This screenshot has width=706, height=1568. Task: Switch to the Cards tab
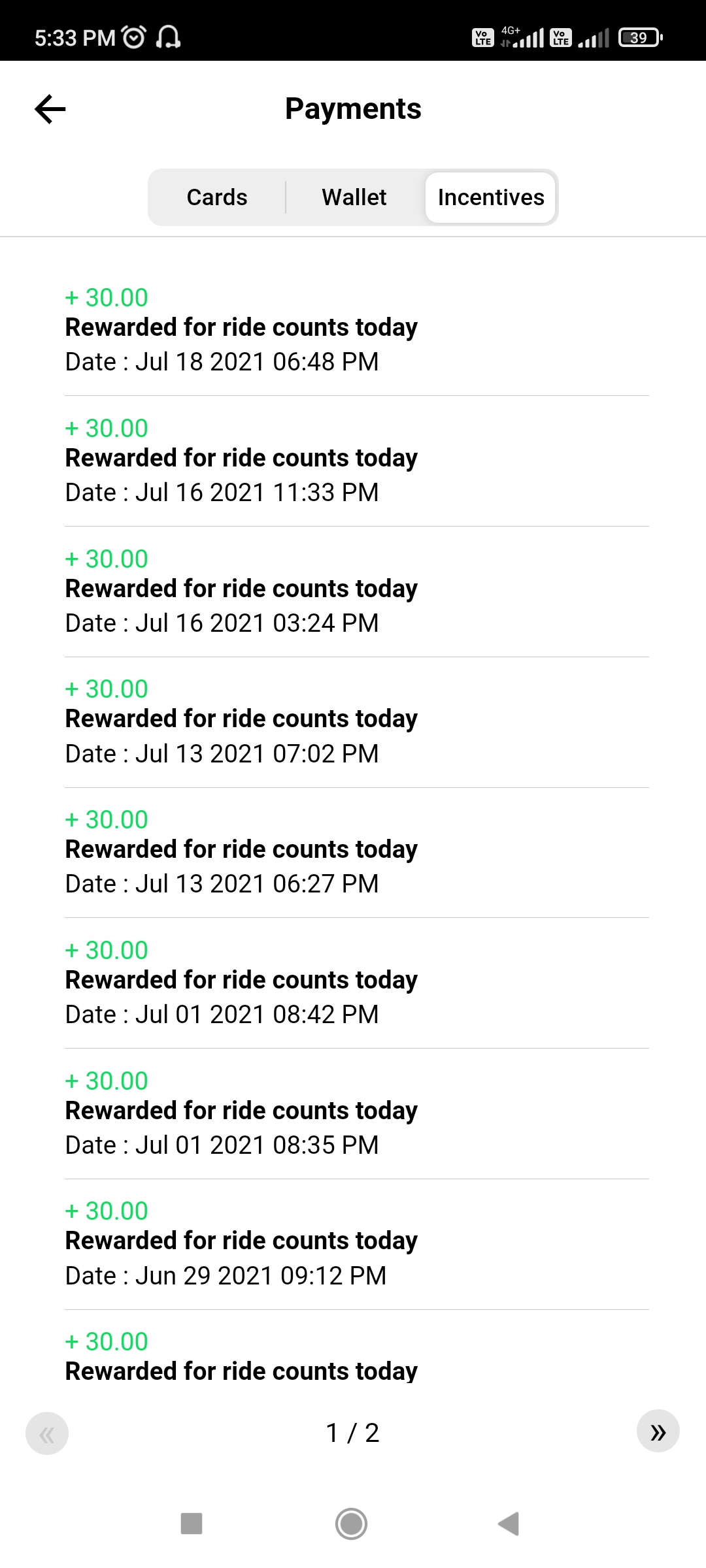click(217, 197)
